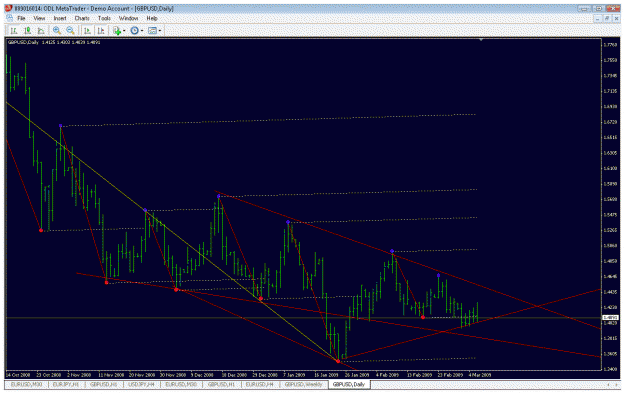Click the Periods clock icon
The width and height of the screenshot is (625, 394).
click(x=135, y=31)
